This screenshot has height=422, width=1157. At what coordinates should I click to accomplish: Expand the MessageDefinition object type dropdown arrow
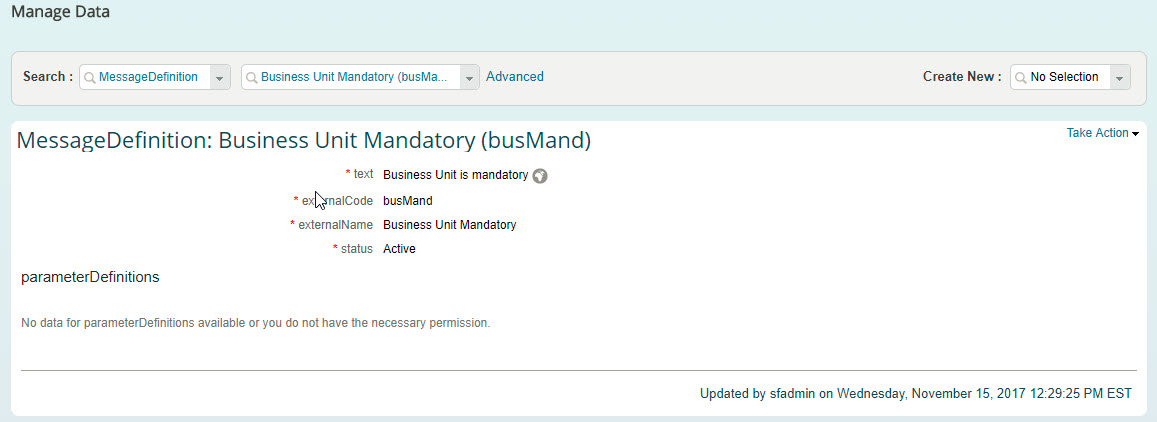pyautogui.click(x=219, y=77)
